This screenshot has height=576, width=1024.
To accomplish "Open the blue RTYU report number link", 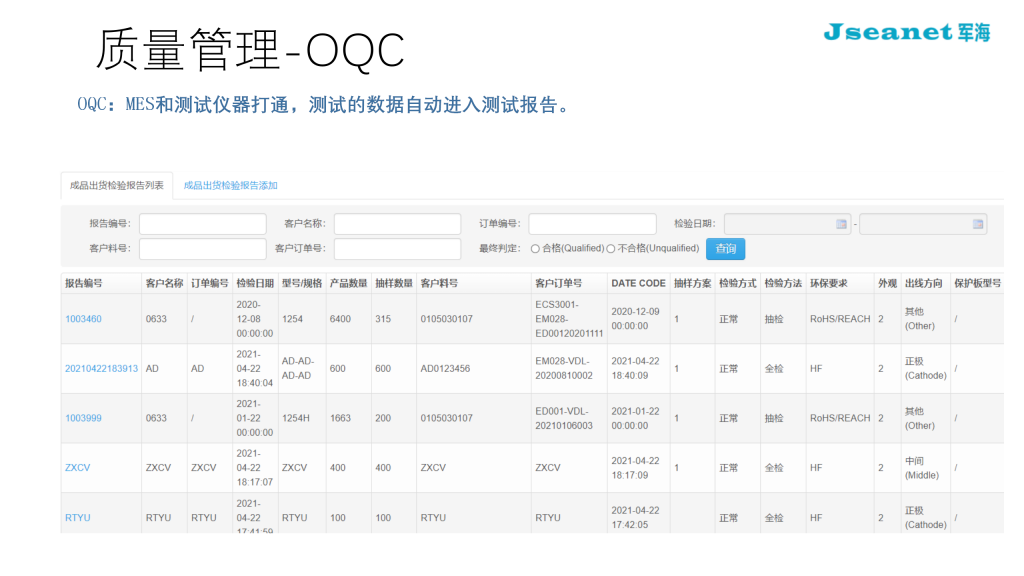I will [x=78, y=517].
